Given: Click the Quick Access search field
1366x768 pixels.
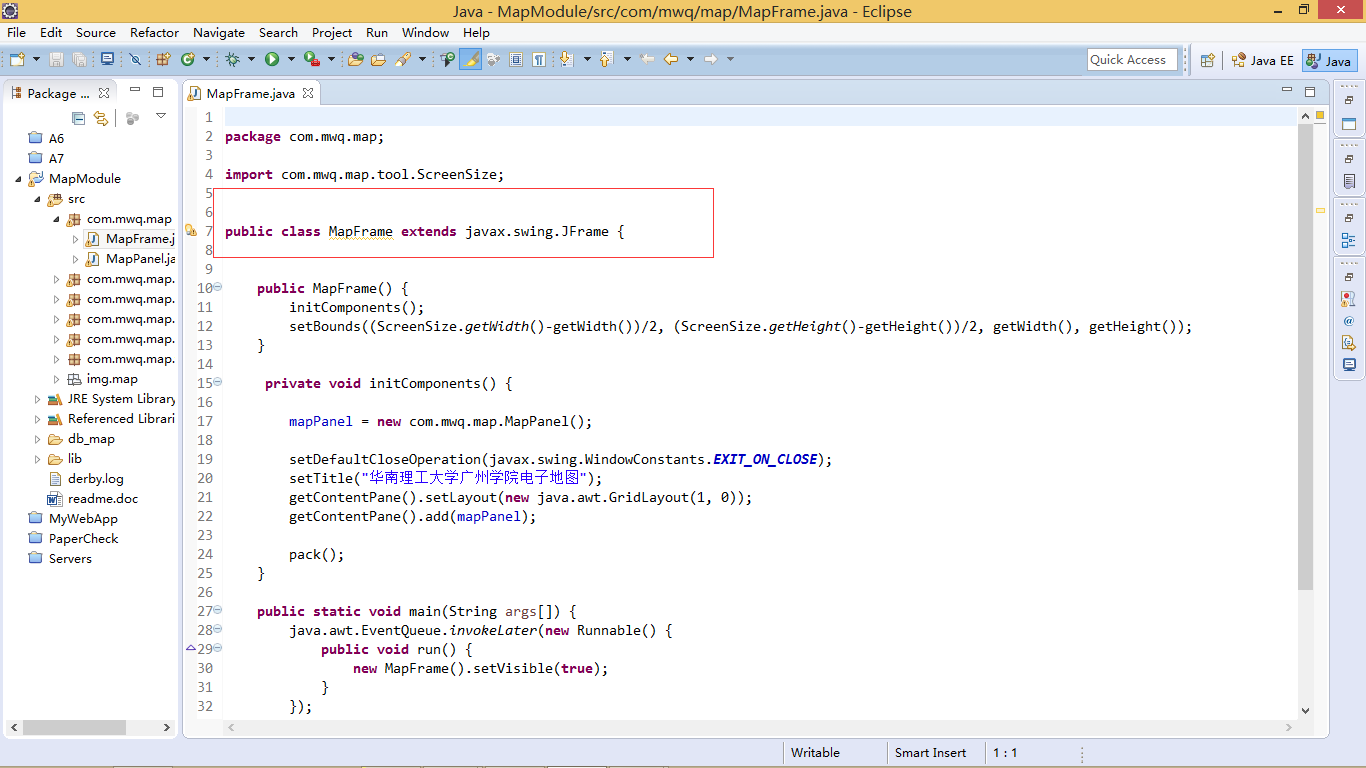Looking at the screenshot, I should [1132, 60].
